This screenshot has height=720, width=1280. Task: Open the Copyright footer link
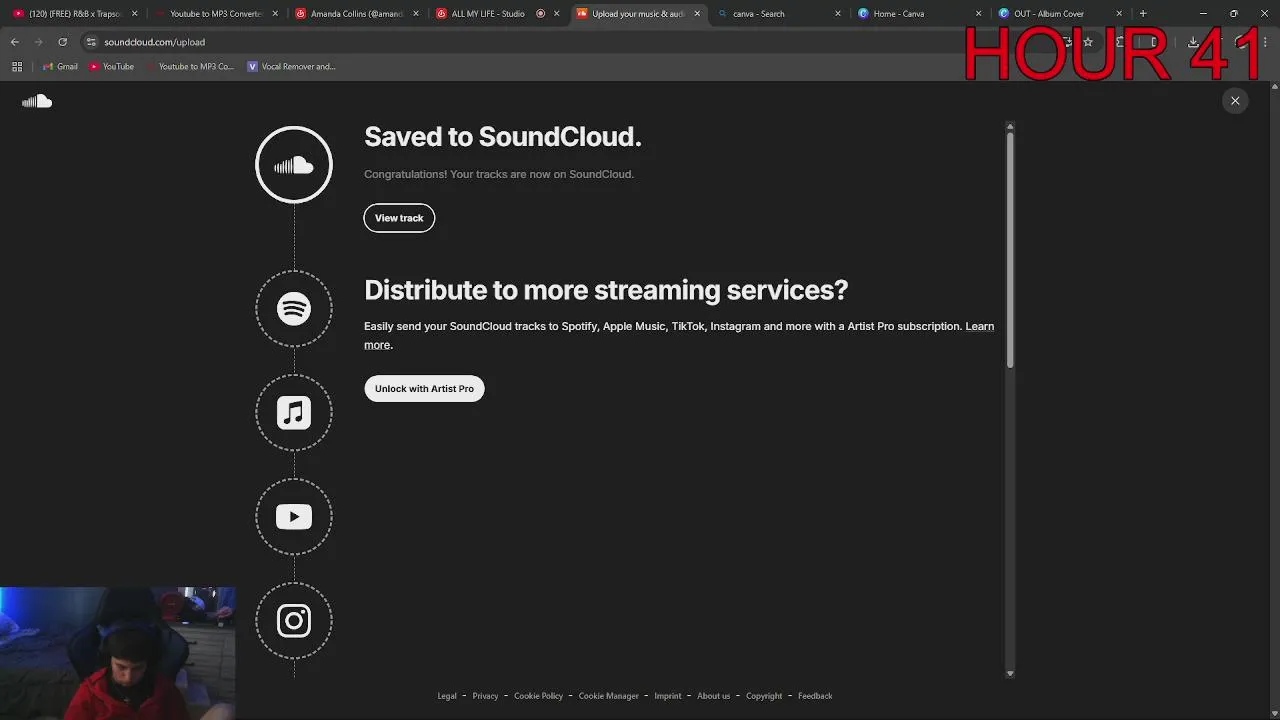pyautogui.click(x=764, y=696)
